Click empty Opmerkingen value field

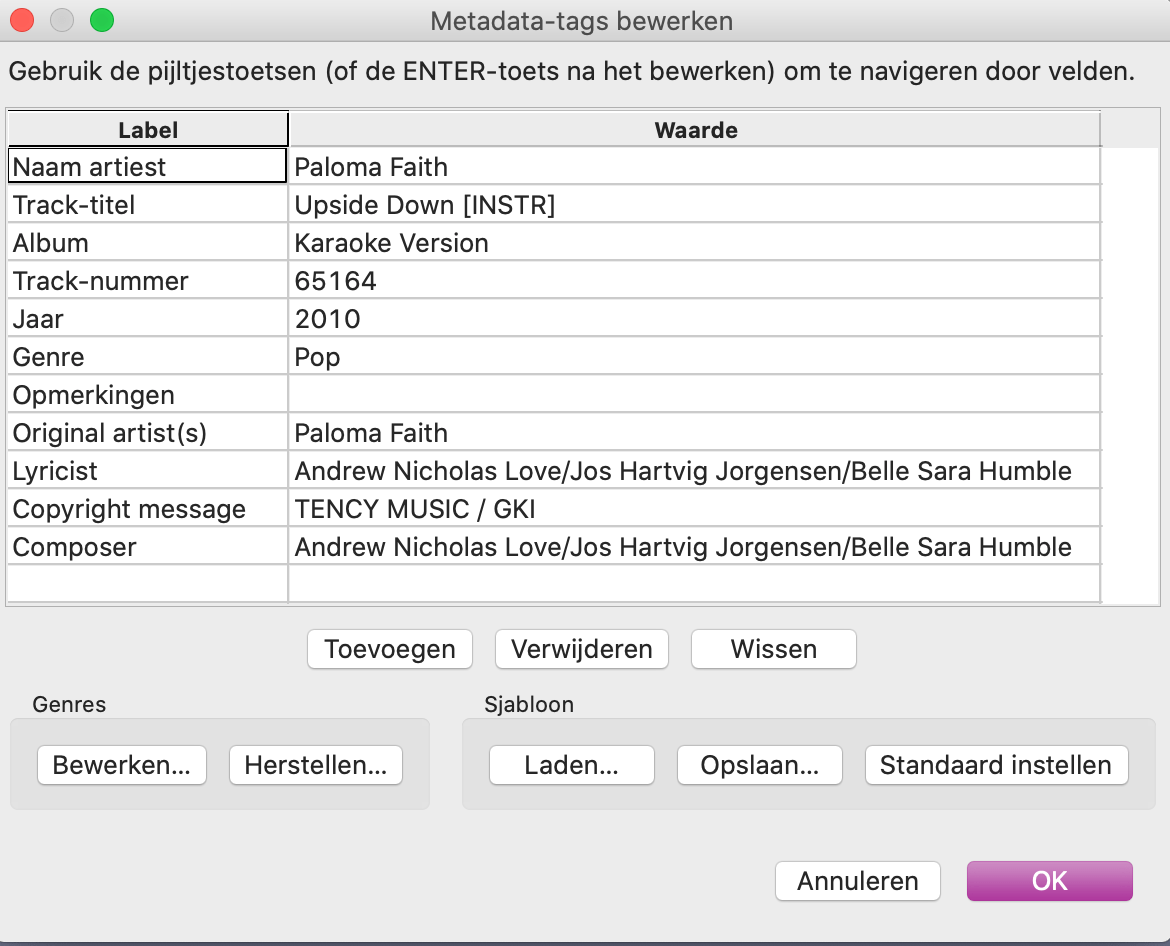[695, 395]
